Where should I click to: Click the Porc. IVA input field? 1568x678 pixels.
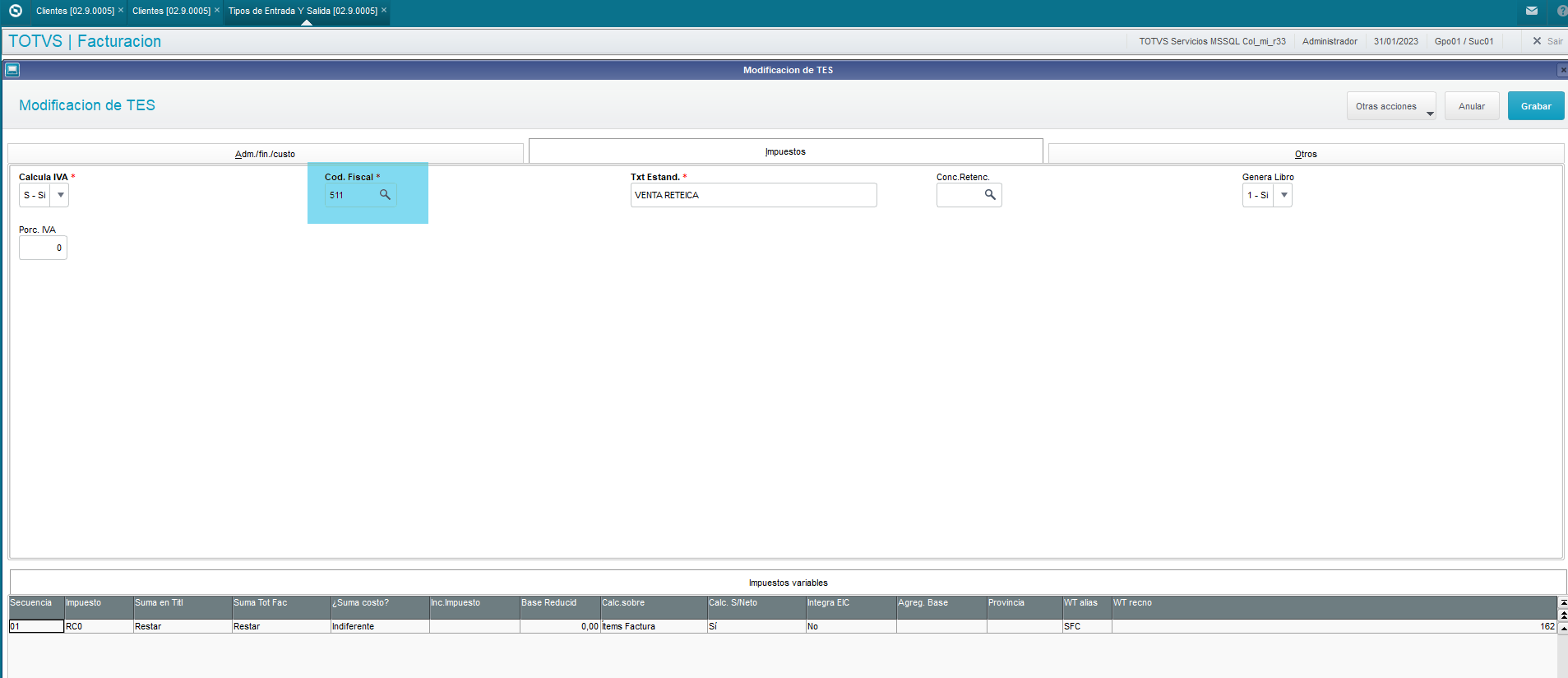pos(43,248)
